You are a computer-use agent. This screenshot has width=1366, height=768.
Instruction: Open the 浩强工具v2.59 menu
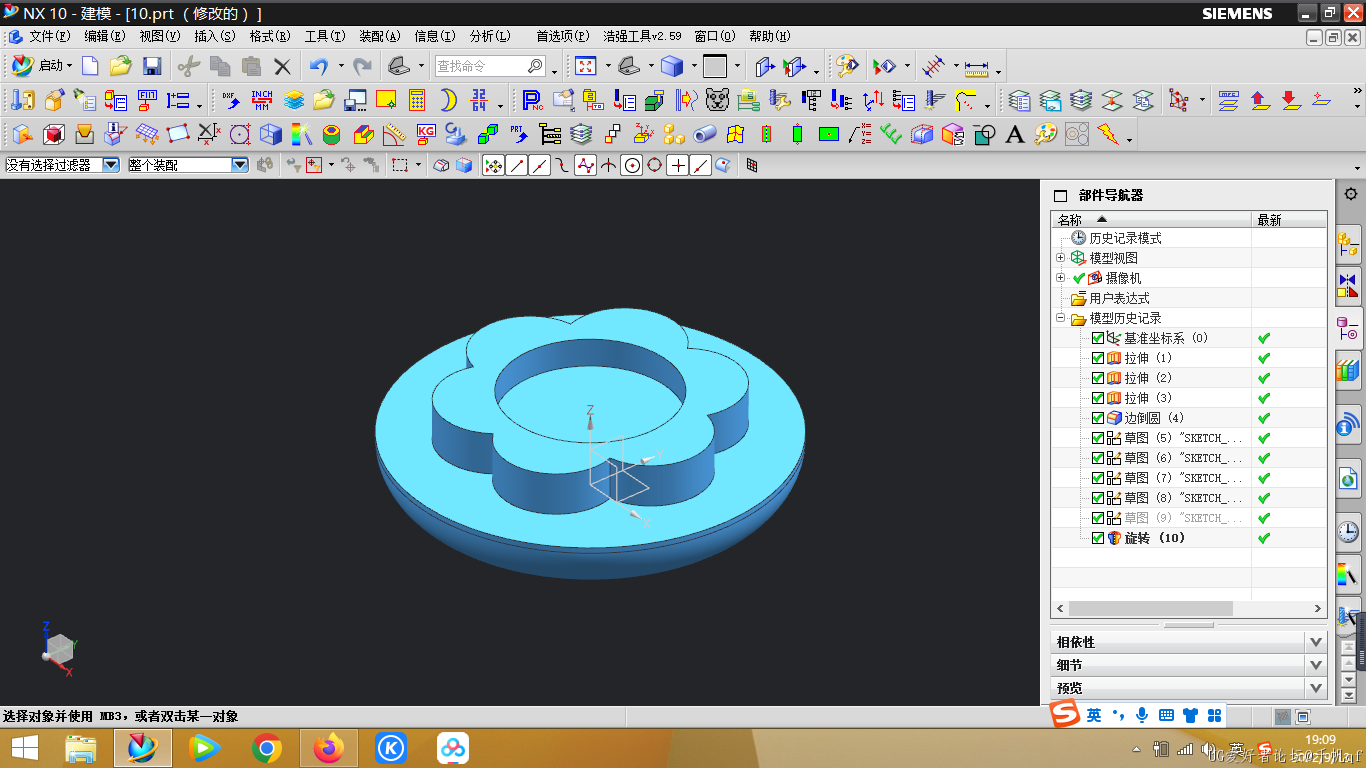[642, 36]
